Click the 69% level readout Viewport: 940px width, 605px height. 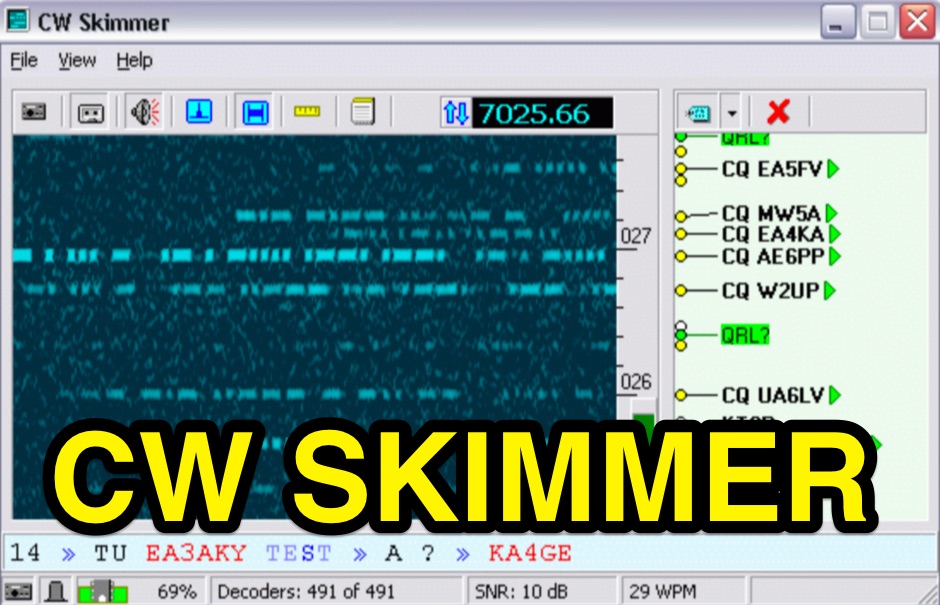pyautogui.click(x=177, y=592)
